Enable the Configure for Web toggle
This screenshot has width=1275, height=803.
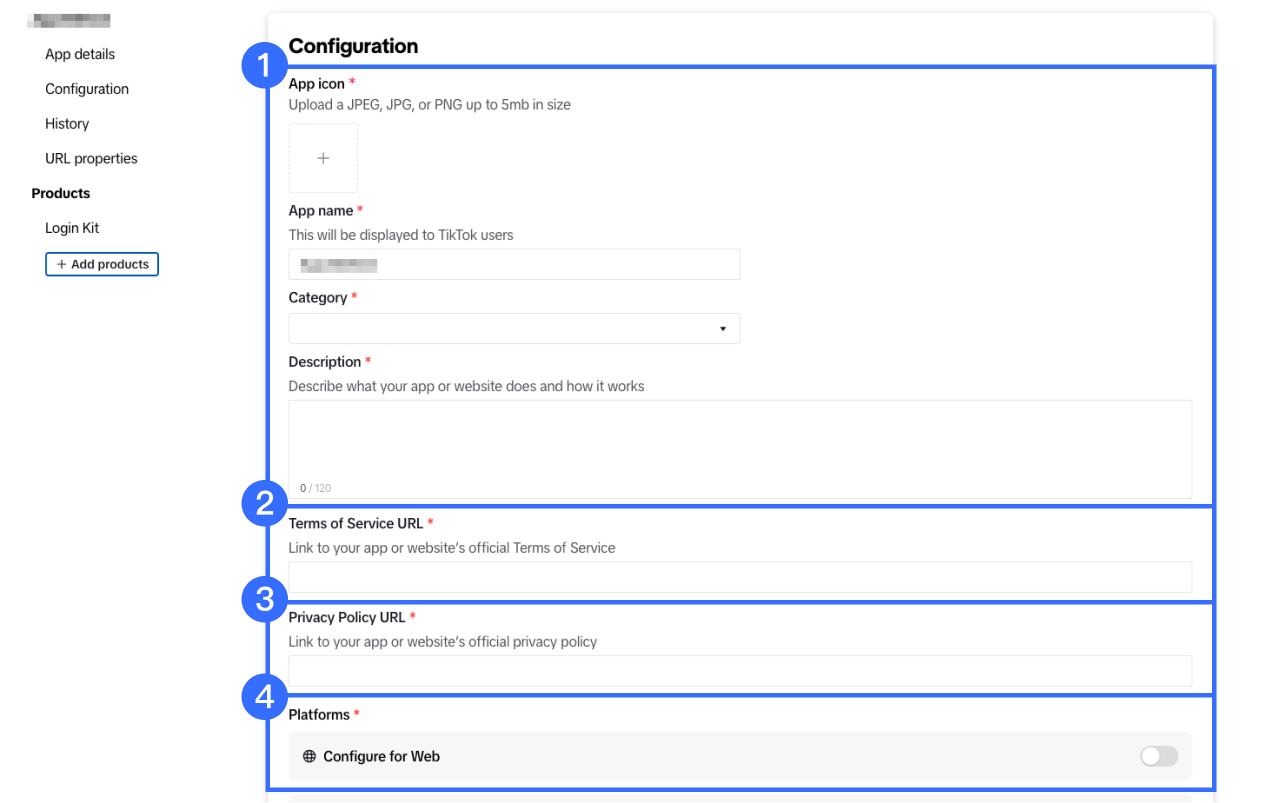point(1159,756)
